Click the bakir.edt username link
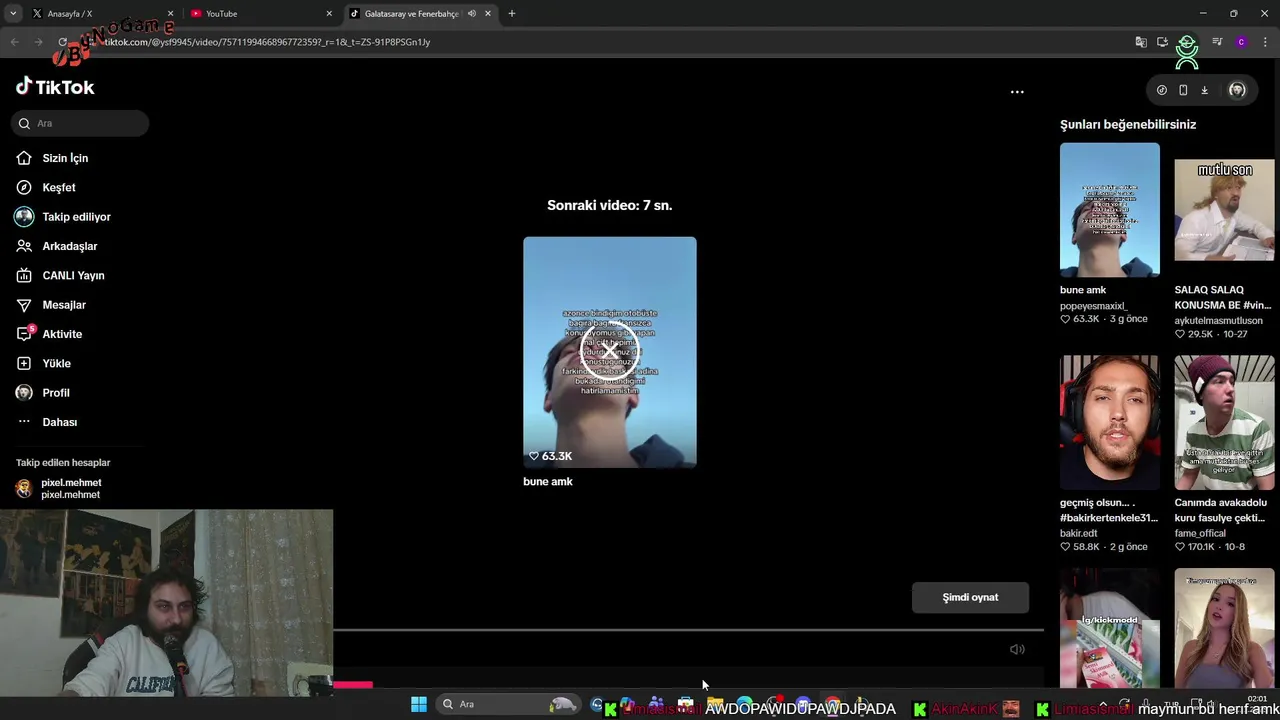Screen dimensions: 1280x720 (x=1078, y=533)
